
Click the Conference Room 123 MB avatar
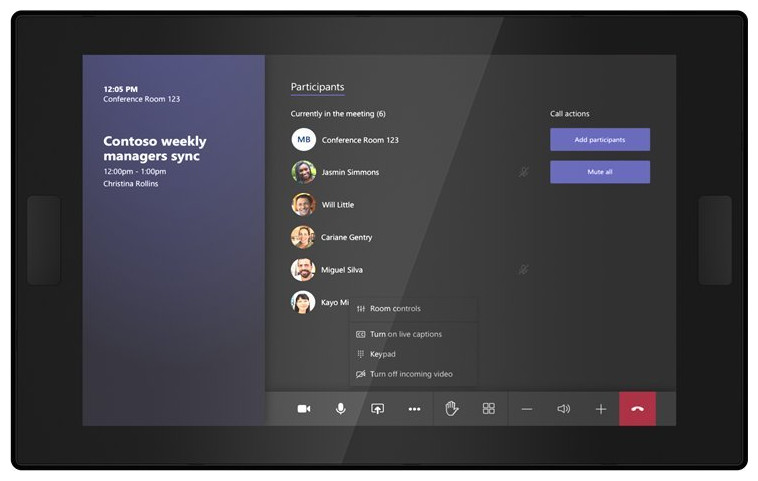point(303,140)
